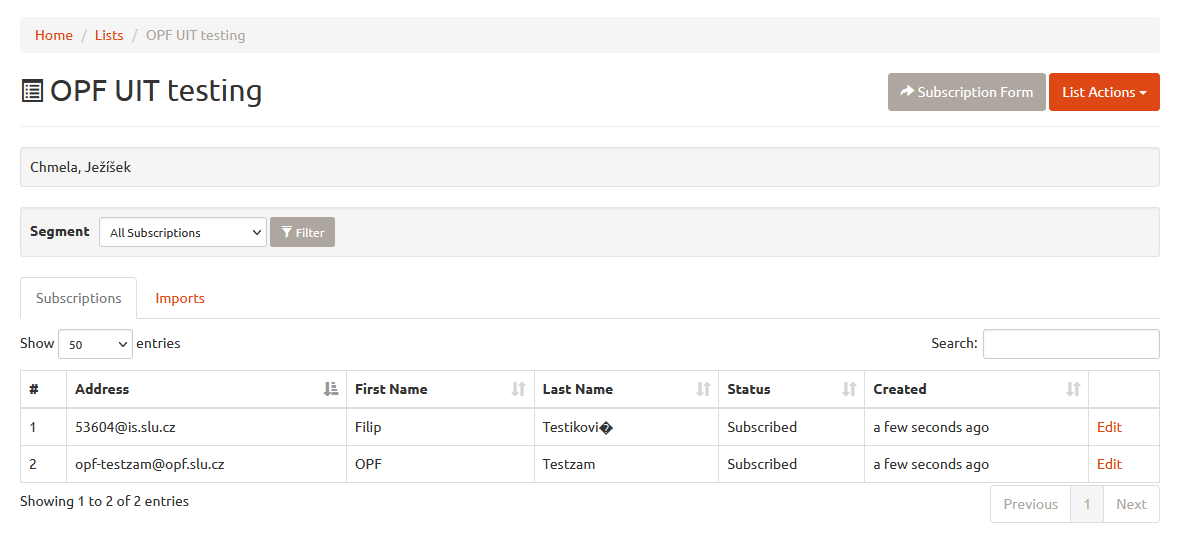The height and width of the screenshot is (542, 1189).
Task: Open the Segment All Subscriptions dropdown
Action: [183, 232]
